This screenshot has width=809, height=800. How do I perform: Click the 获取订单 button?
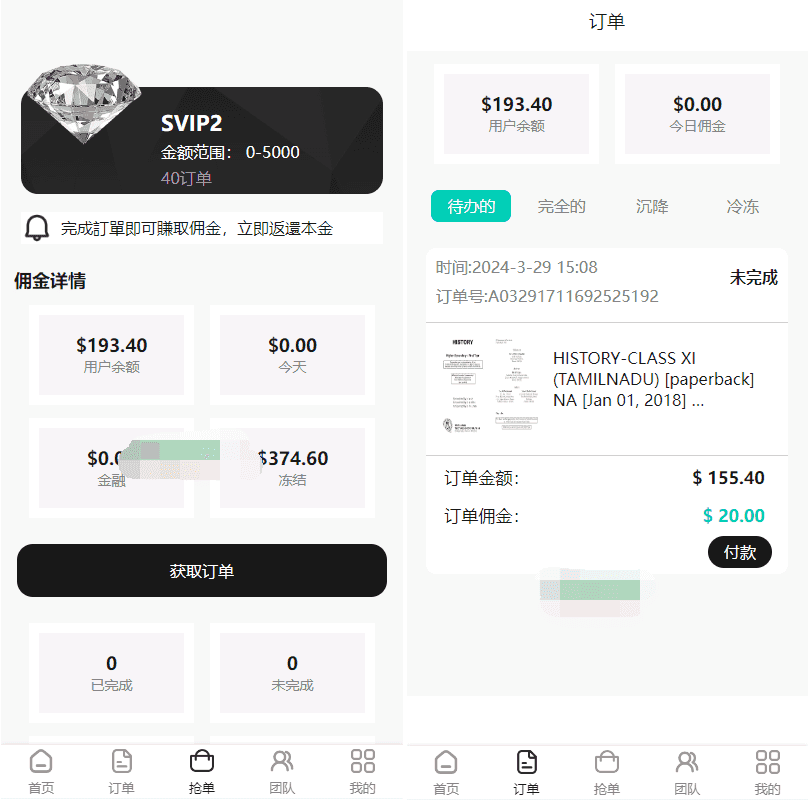click(x=202, y=570)
